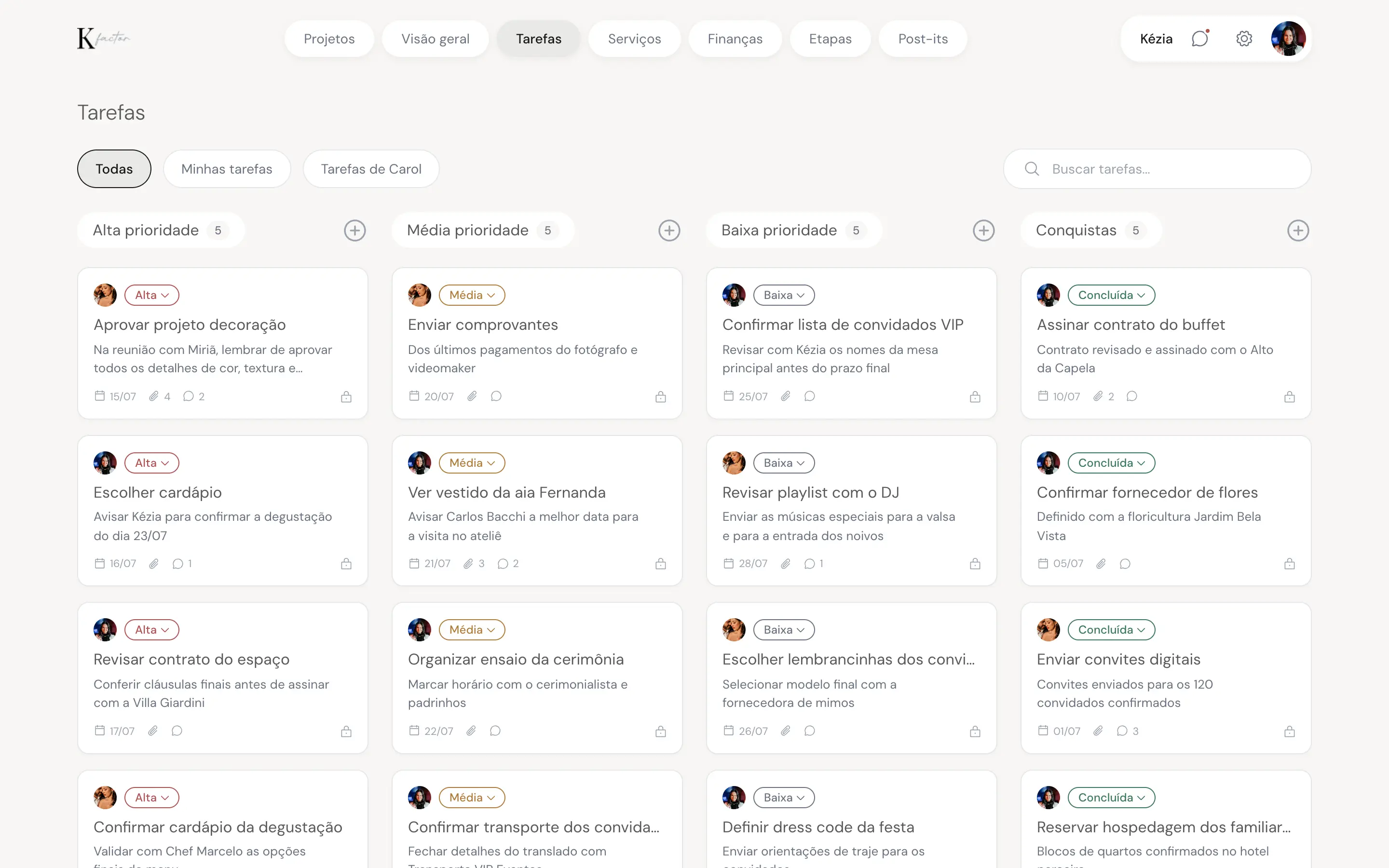Open comments on Aprovar projeto decoração card
The height and width of the screenshot is (868, 1389).
(188, 396)
